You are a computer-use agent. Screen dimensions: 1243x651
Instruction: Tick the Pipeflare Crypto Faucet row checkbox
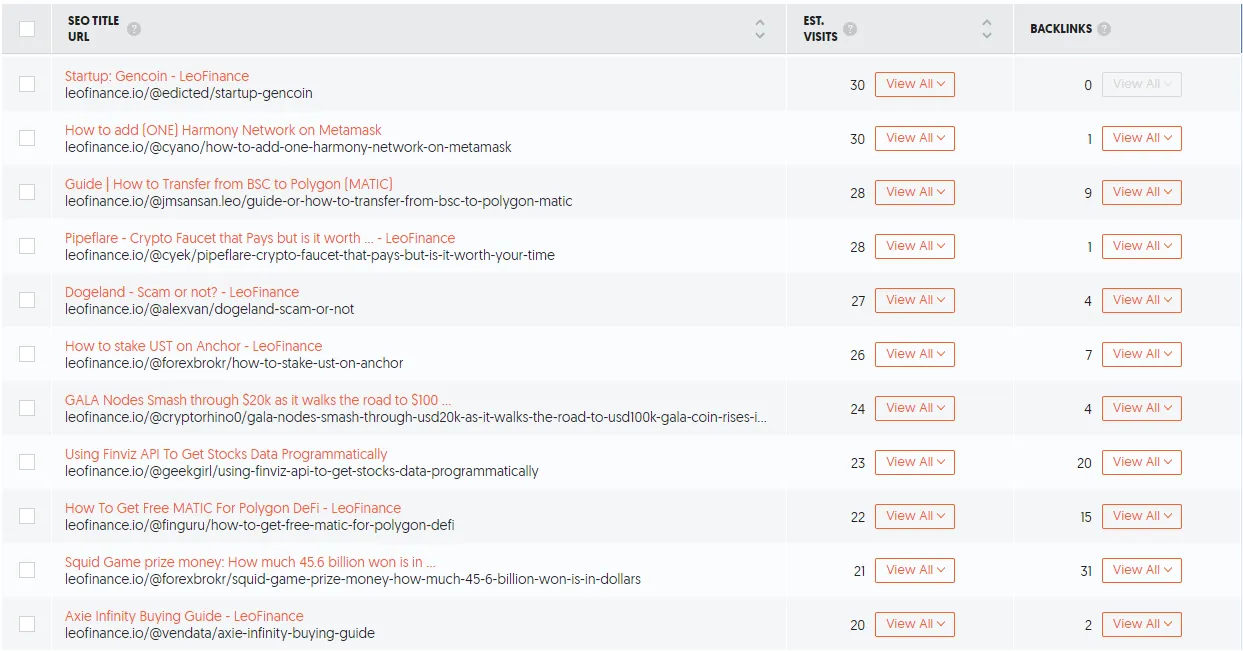[x=27, y=246]
